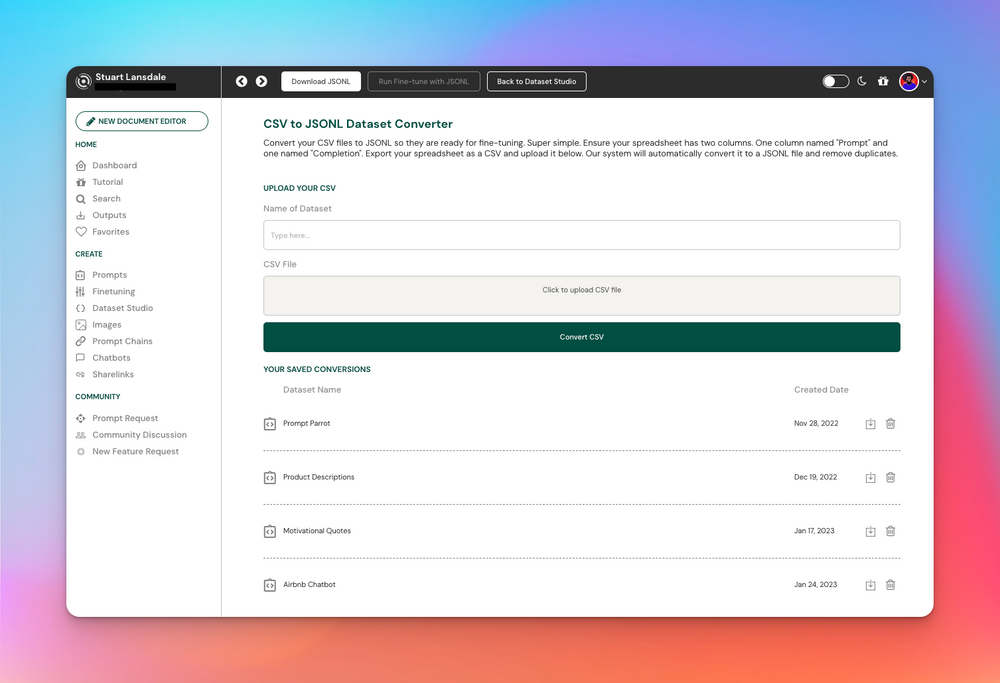Open the Tutorial sidebar item
Viewport: 1000px width, 683px height.
[99, 182]
